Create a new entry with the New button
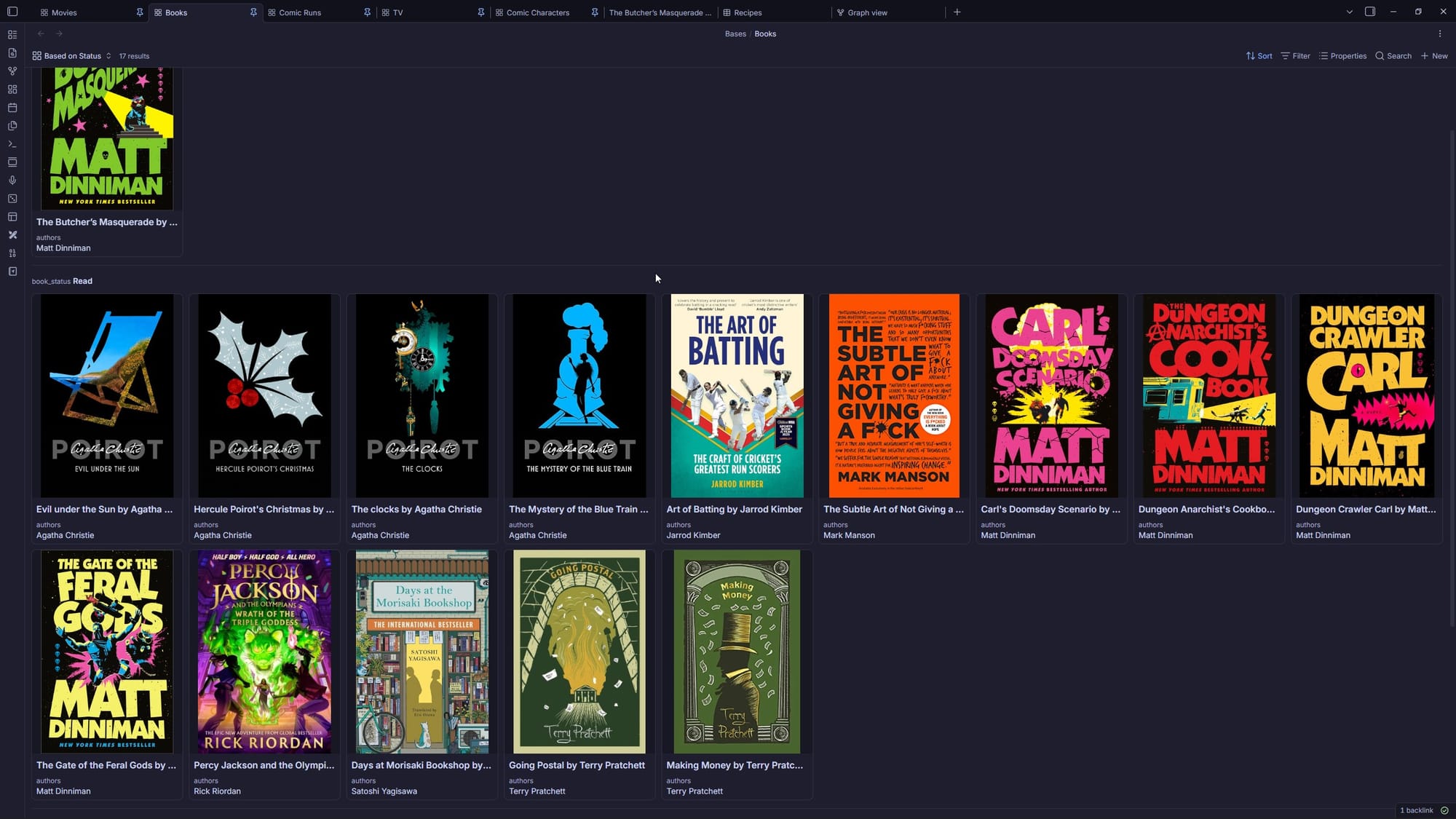1456x819 pixels. (x=1434, y=56)
